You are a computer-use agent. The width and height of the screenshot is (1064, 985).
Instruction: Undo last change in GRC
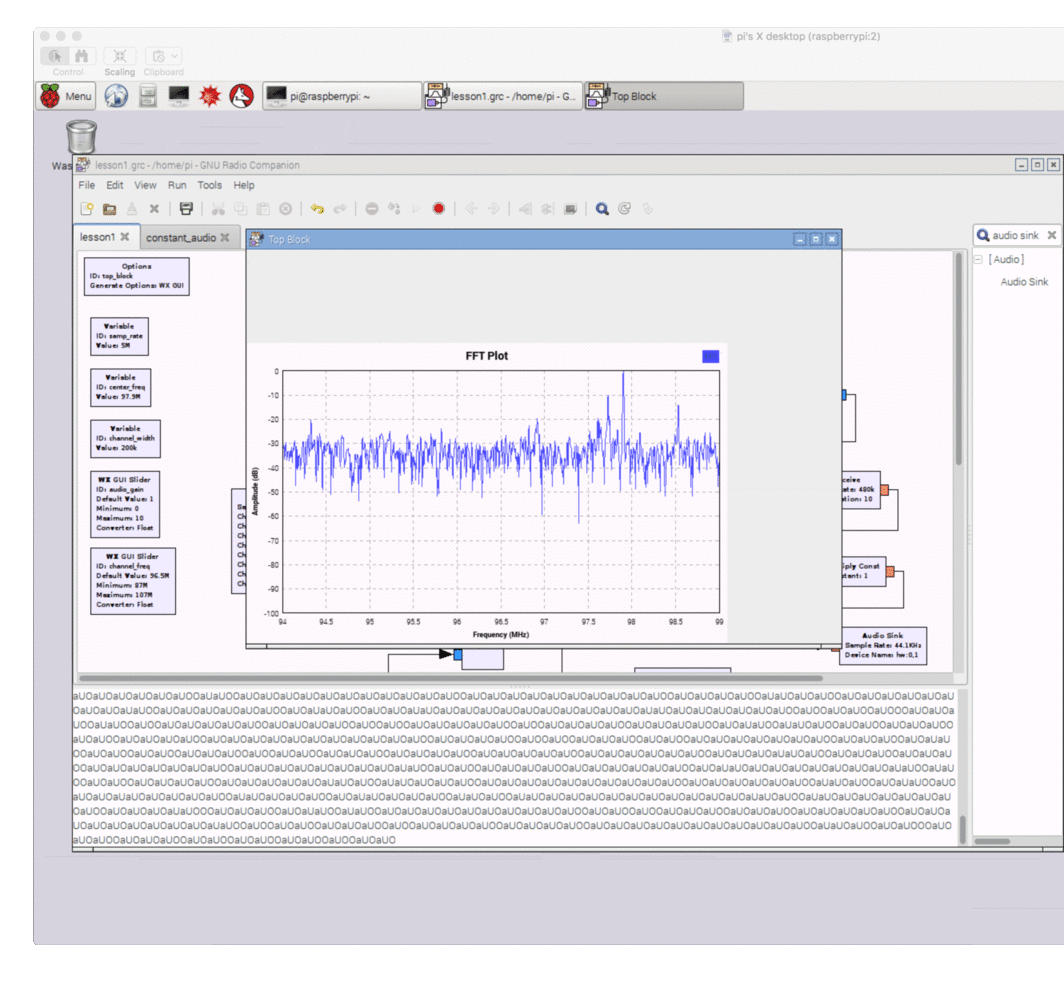(317, 209)
